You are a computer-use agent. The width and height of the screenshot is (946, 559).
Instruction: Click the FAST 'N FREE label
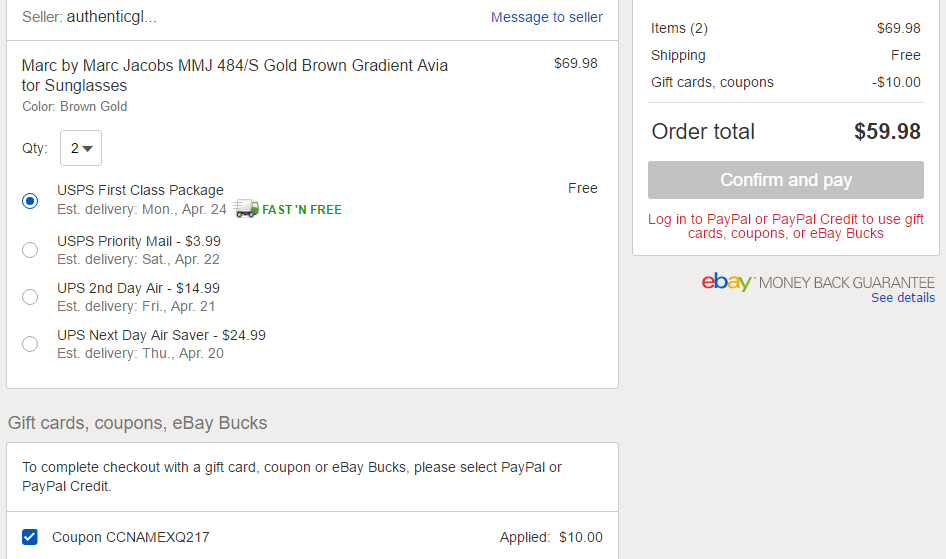click(x=302, y=209)
